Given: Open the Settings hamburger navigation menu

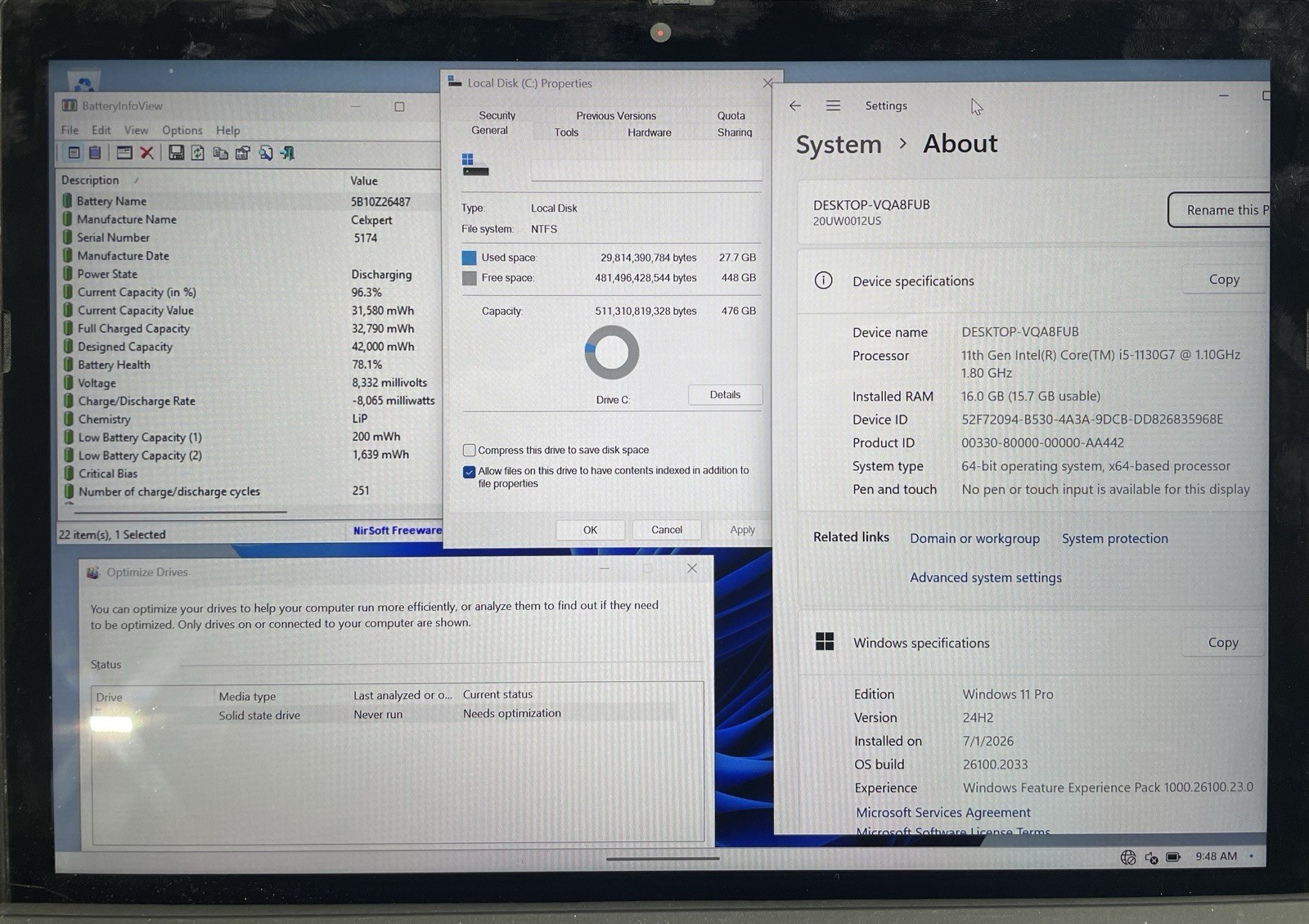Looking at the screenshot, I should pyautogui.click(x=833, y=105).
